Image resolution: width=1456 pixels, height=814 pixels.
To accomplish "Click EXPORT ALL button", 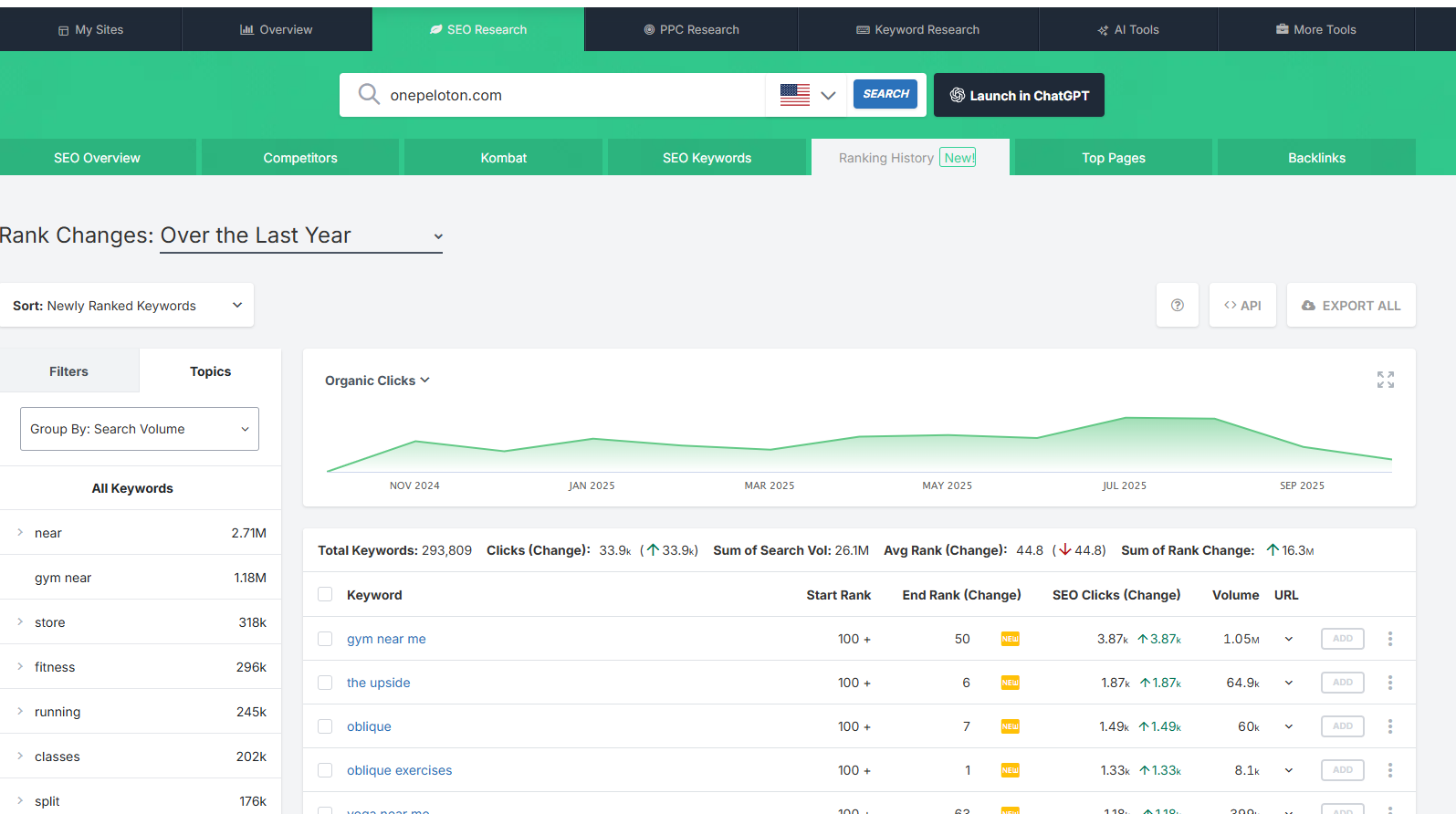I will coord(1351,306).
